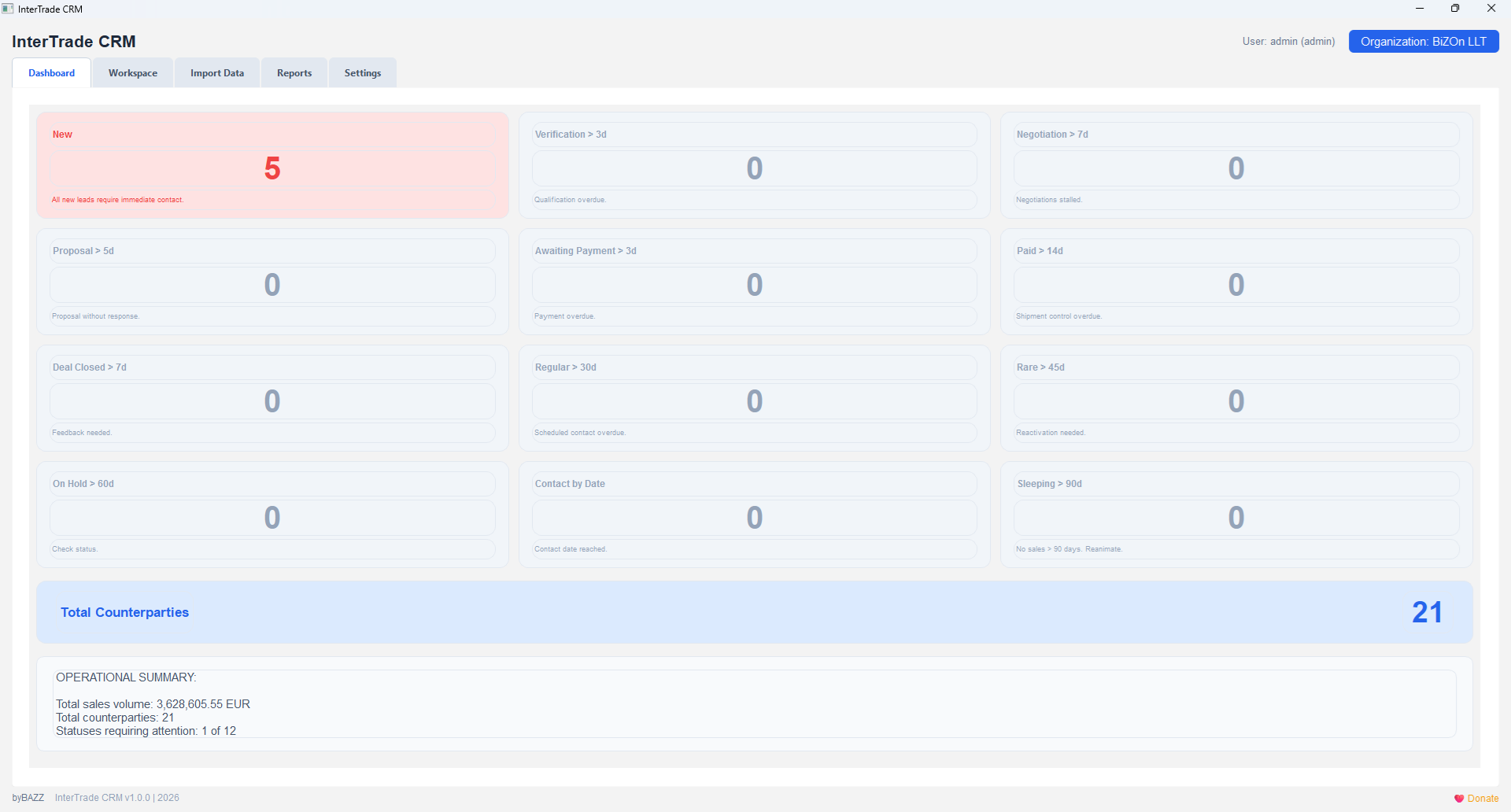
Task: Select the New leads card title
Action: coord(62,135)
